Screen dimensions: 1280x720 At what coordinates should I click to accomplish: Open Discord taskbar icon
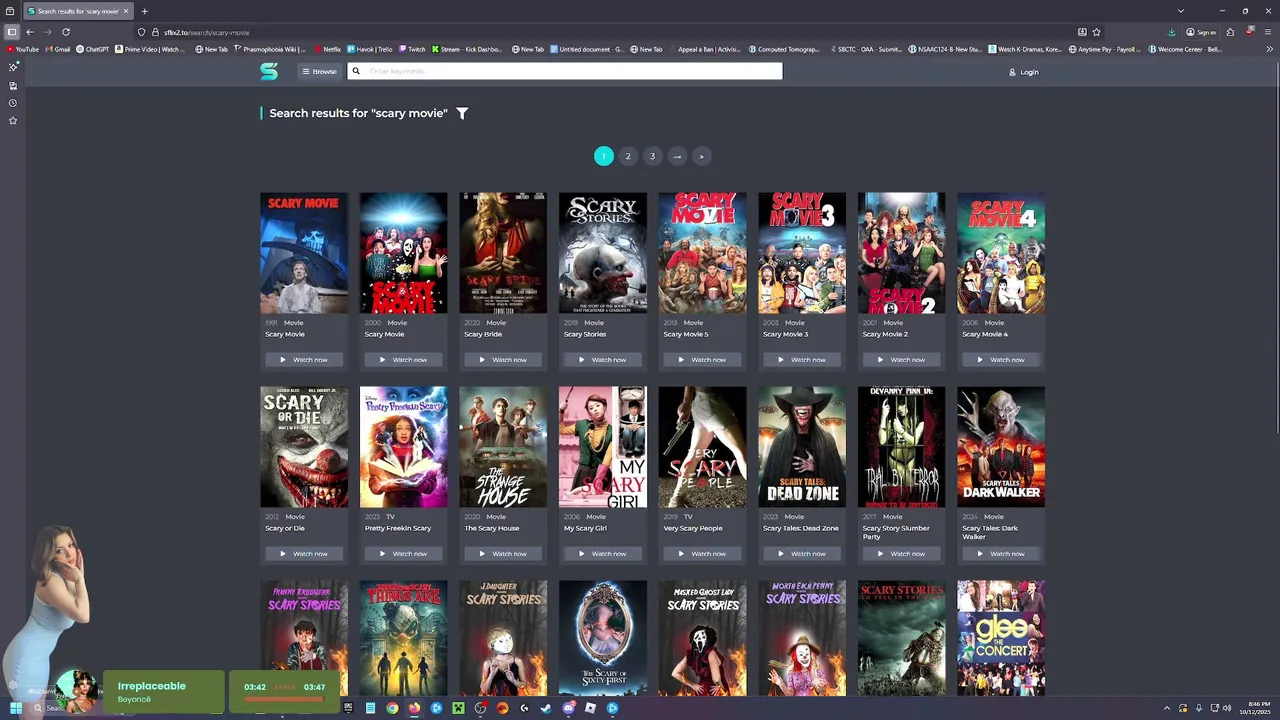pyautogui.click(x=568, y=708)
